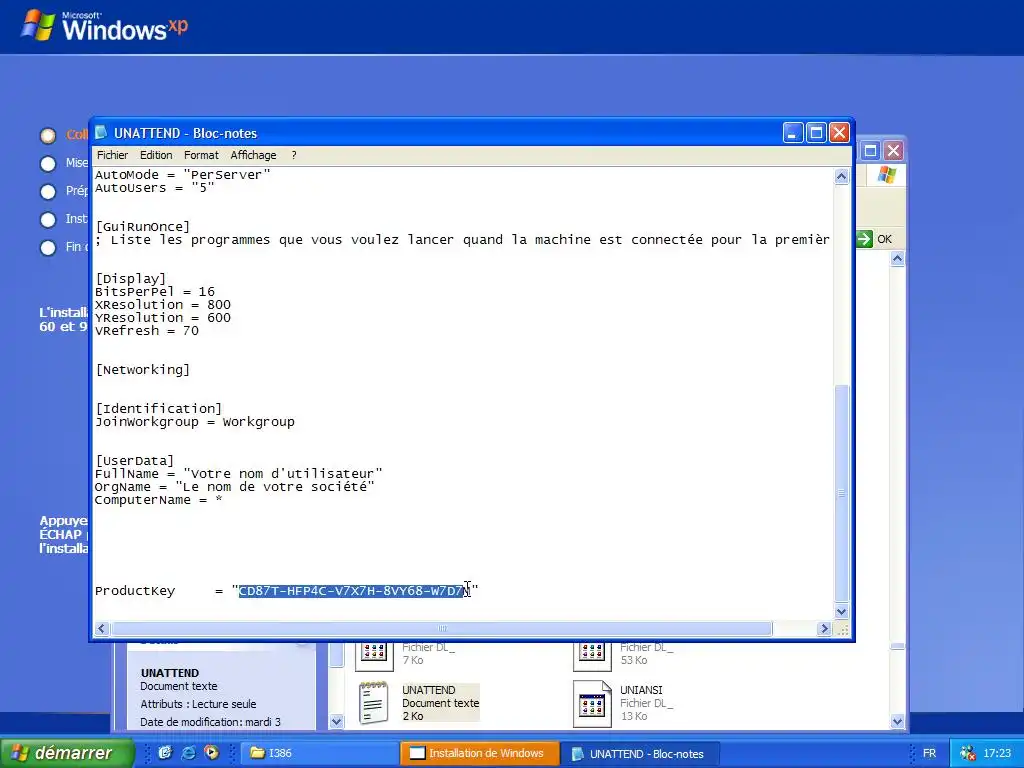Click the "ProductKey" label in the text
The height and width of the screenshot is (768, 1024).
click(x=135, y=591)
